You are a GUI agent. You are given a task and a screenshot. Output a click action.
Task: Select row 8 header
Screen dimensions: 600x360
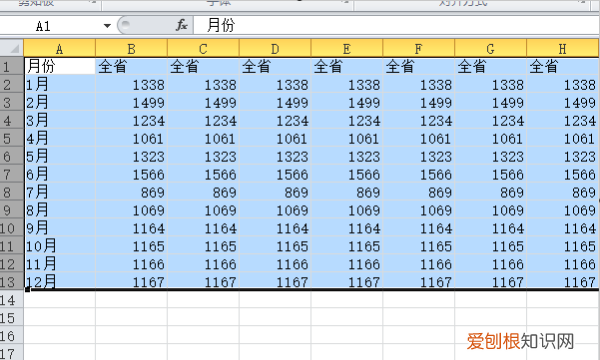tap(11, 192)
